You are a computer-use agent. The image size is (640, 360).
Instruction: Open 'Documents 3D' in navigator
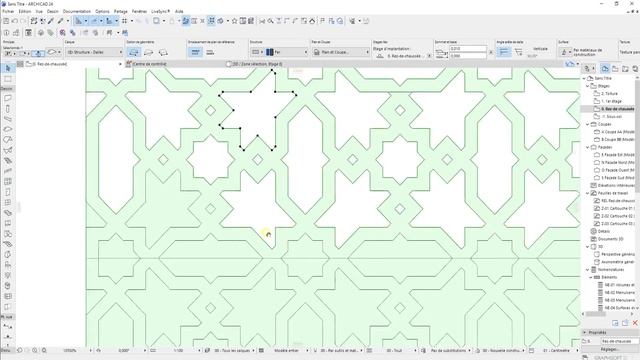tap(607, 239)
